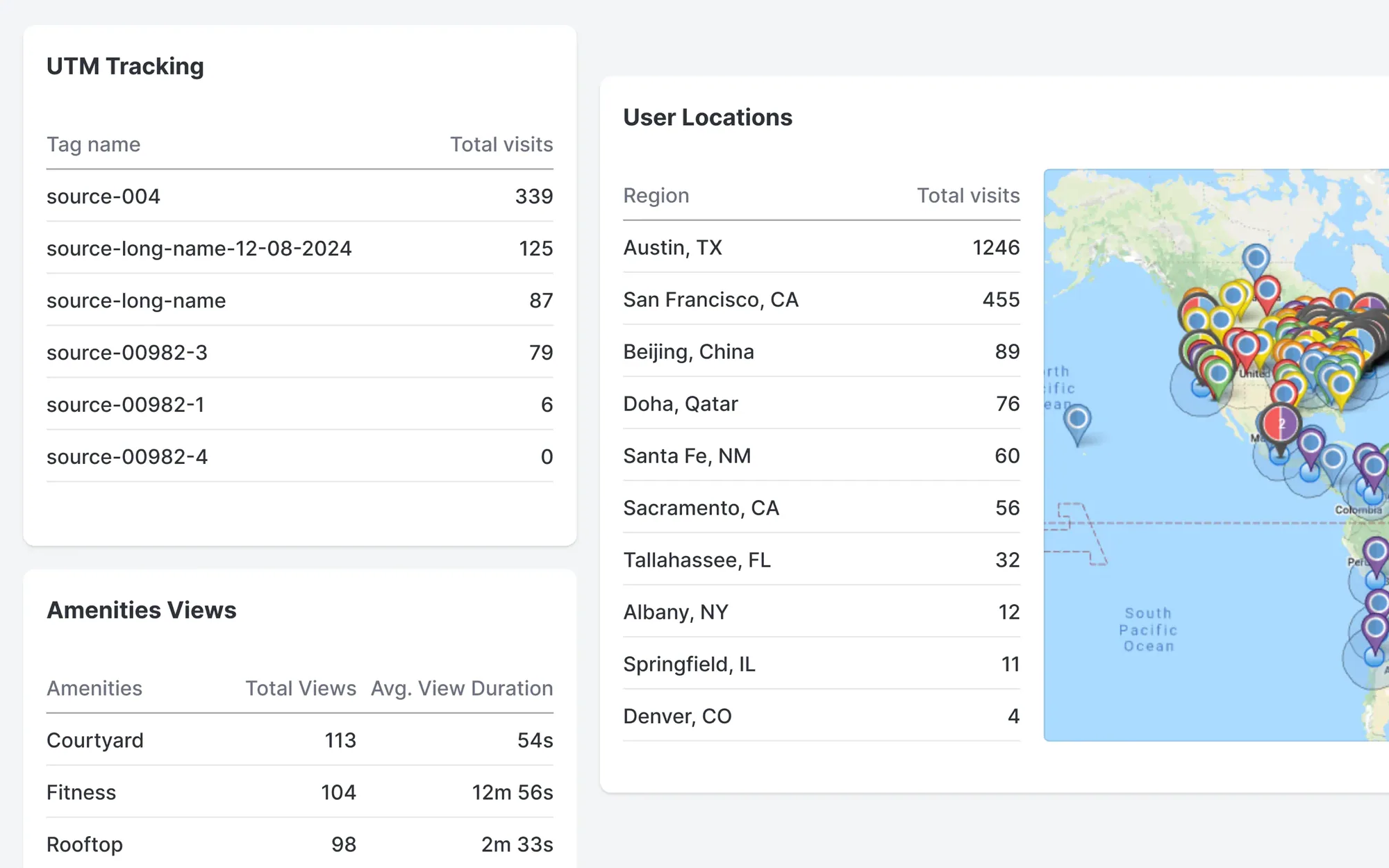This screenshot has height=868, width=1389.
Task: Click the Amenities column header
Action: tap(94, 688)
